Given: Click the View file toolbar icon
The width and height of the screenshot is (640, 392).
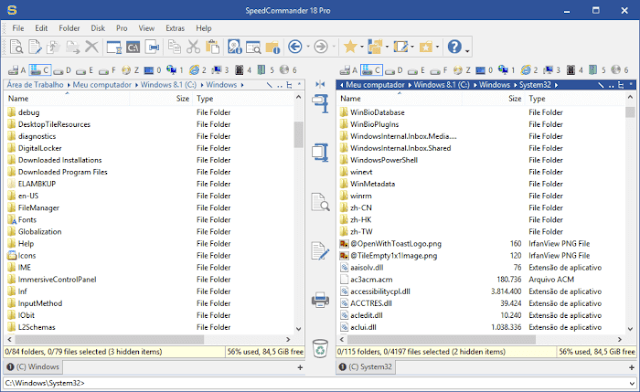Looking at the screenshot, I should (16, 47).
